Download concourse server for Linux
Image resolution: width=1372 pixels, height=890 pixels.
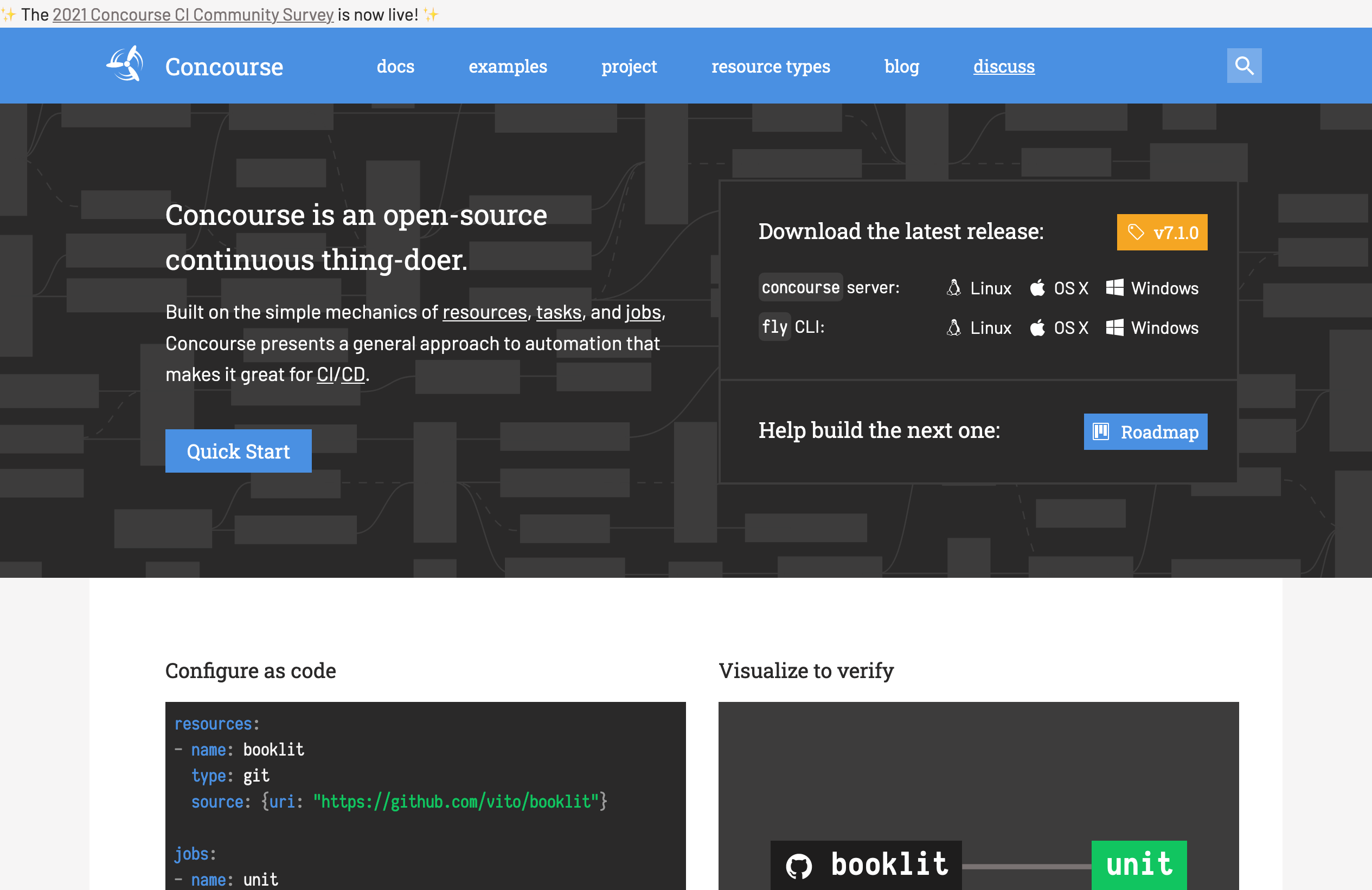click(x=979, y=288)
